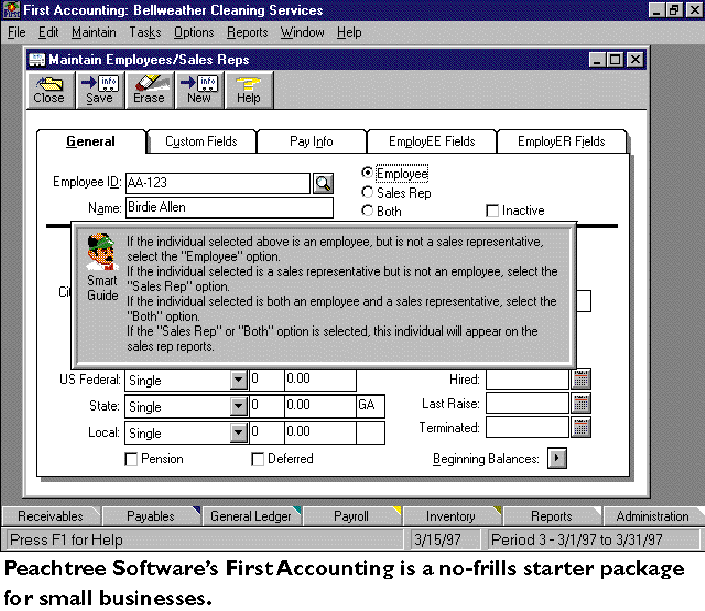The height and width of the screenshot is (611, 705).
Task: Click the Period 3 status bar entry
Action: (x=593, y=539)
